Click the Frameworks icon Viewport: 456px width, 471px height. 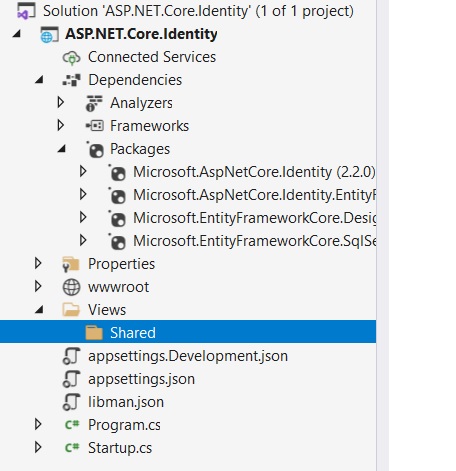coord(94,126)
